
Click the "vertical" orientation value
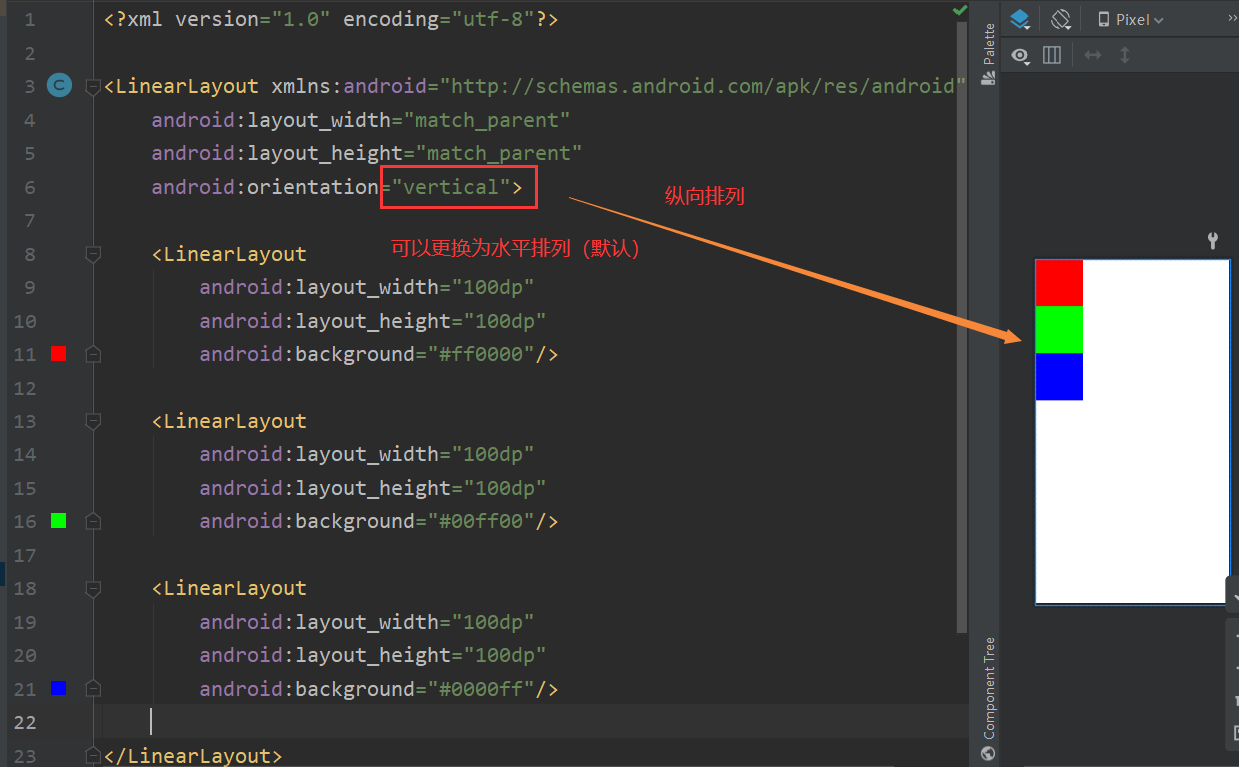451,187
